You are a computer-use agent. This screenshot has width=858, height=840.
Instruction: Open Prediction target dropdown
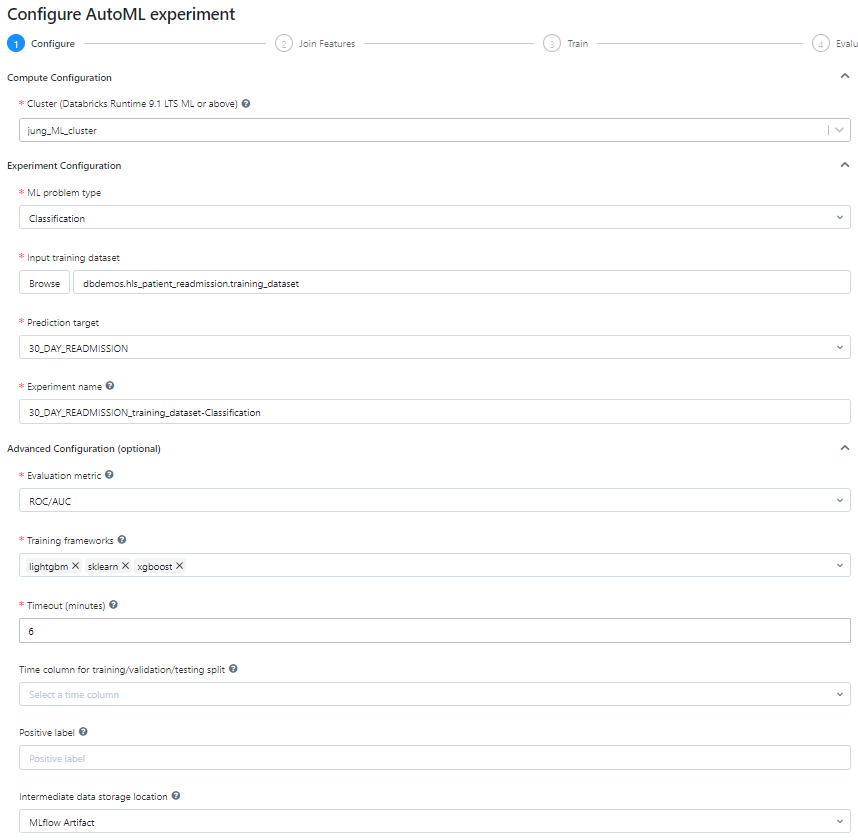(x=434, y=347)
